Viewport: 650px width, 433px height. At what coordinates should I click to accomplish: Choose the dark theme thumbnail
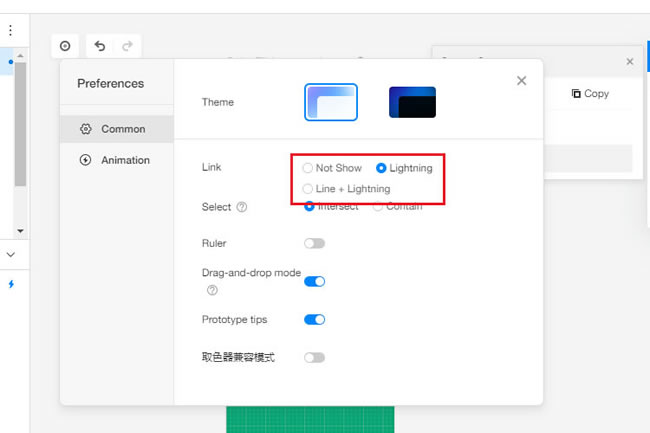click(x=412, y=102)
